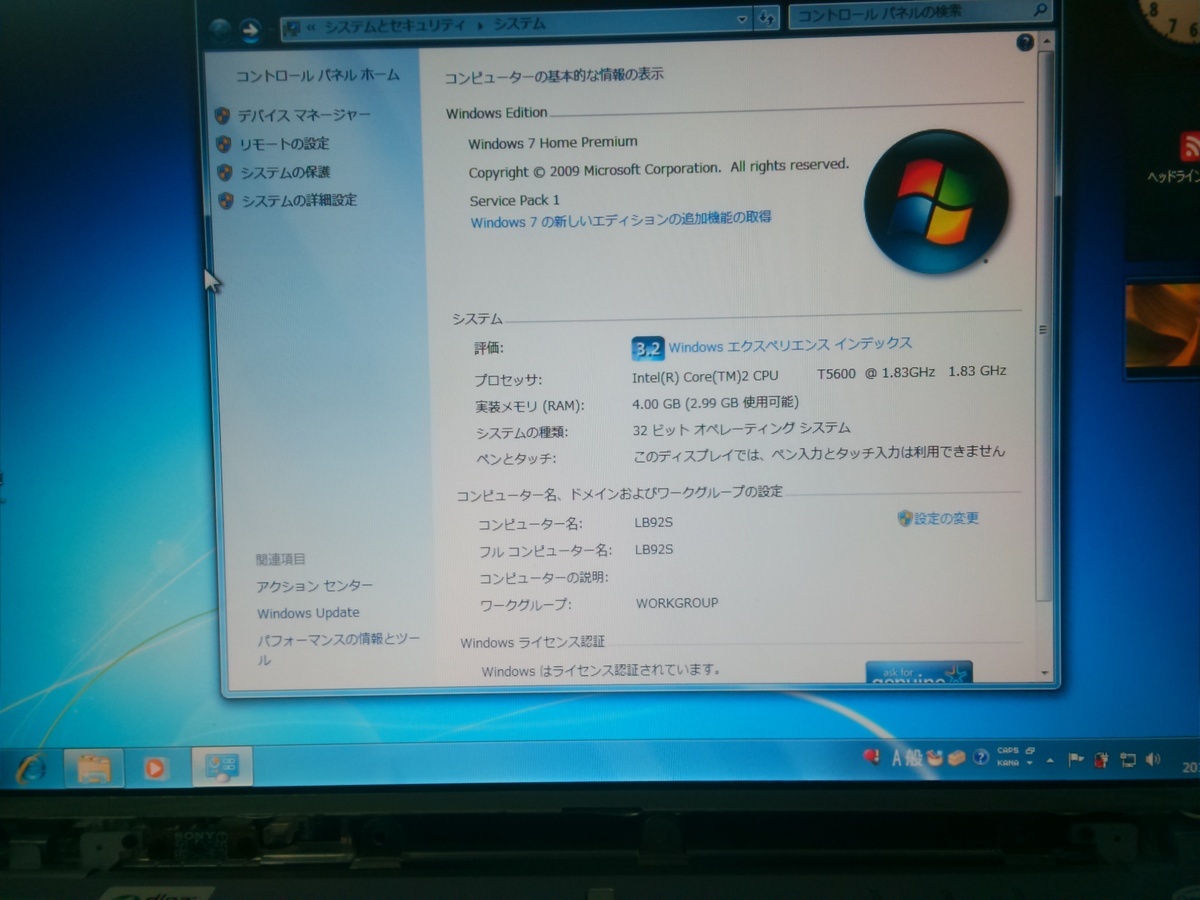This screenshot has height=900, width=1200.
Task: Click the genuine Microsoft software badge
Action: [919, 672]
